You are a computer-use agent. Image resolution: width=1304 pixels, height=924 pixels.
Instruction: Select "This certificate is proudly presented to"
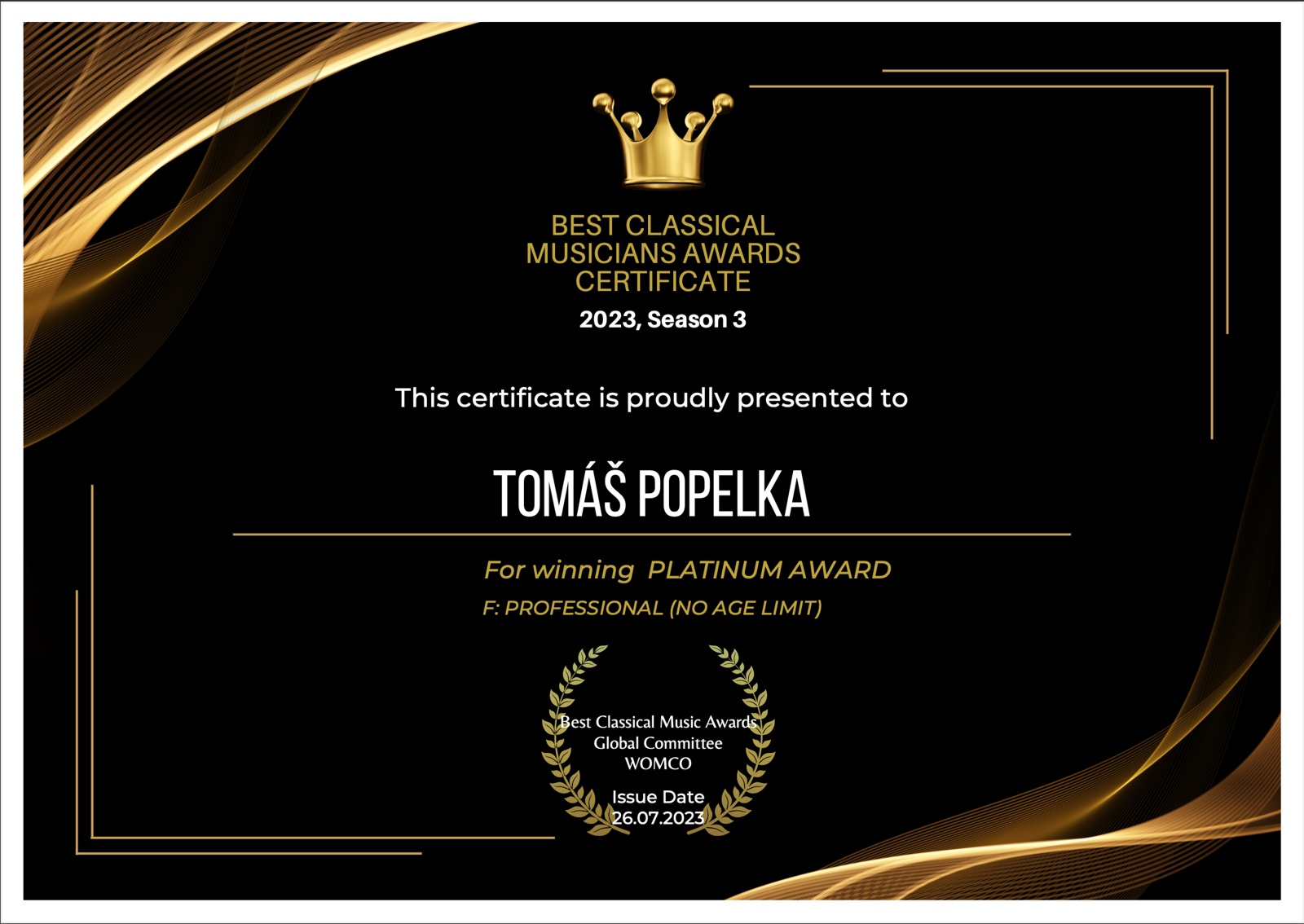651,398
